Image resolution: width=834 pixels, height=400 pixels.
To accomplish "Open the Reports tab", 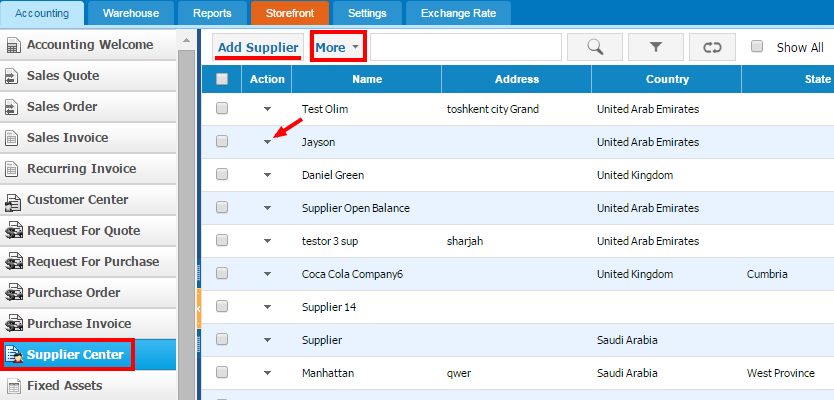I will point(212,13).
